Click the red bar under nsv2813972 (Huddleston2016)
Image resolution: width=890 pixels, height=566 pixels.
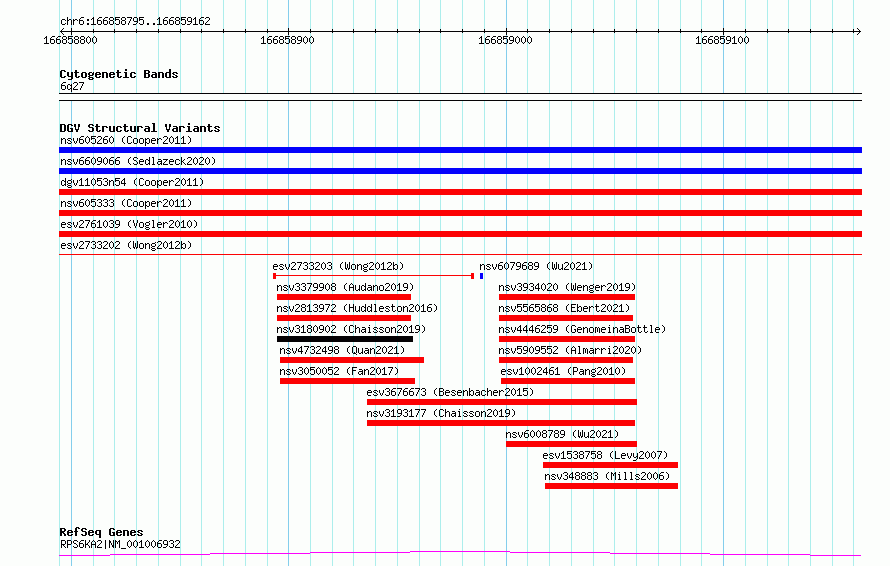tap(344, 318)
